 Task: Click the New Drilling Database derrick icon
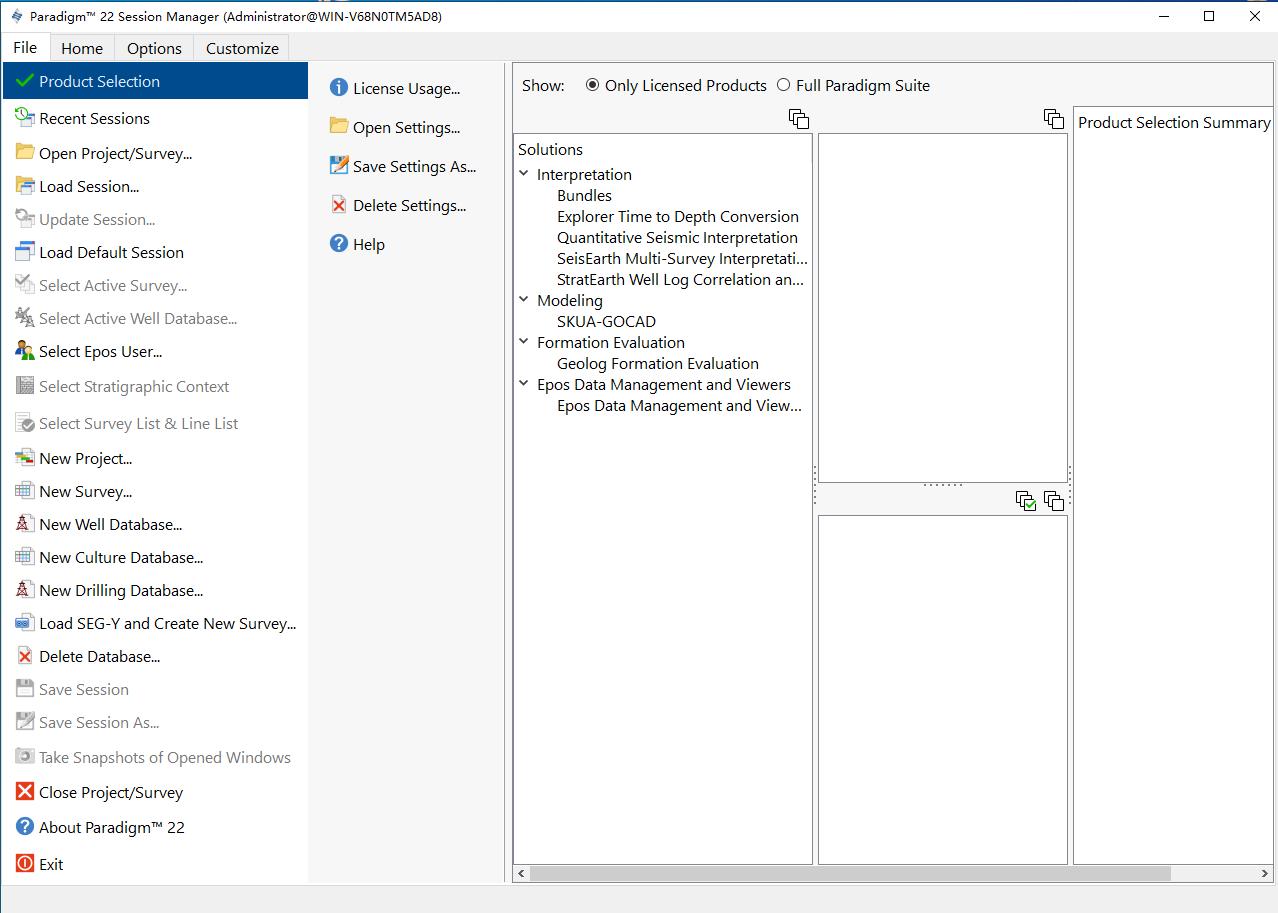25,590
